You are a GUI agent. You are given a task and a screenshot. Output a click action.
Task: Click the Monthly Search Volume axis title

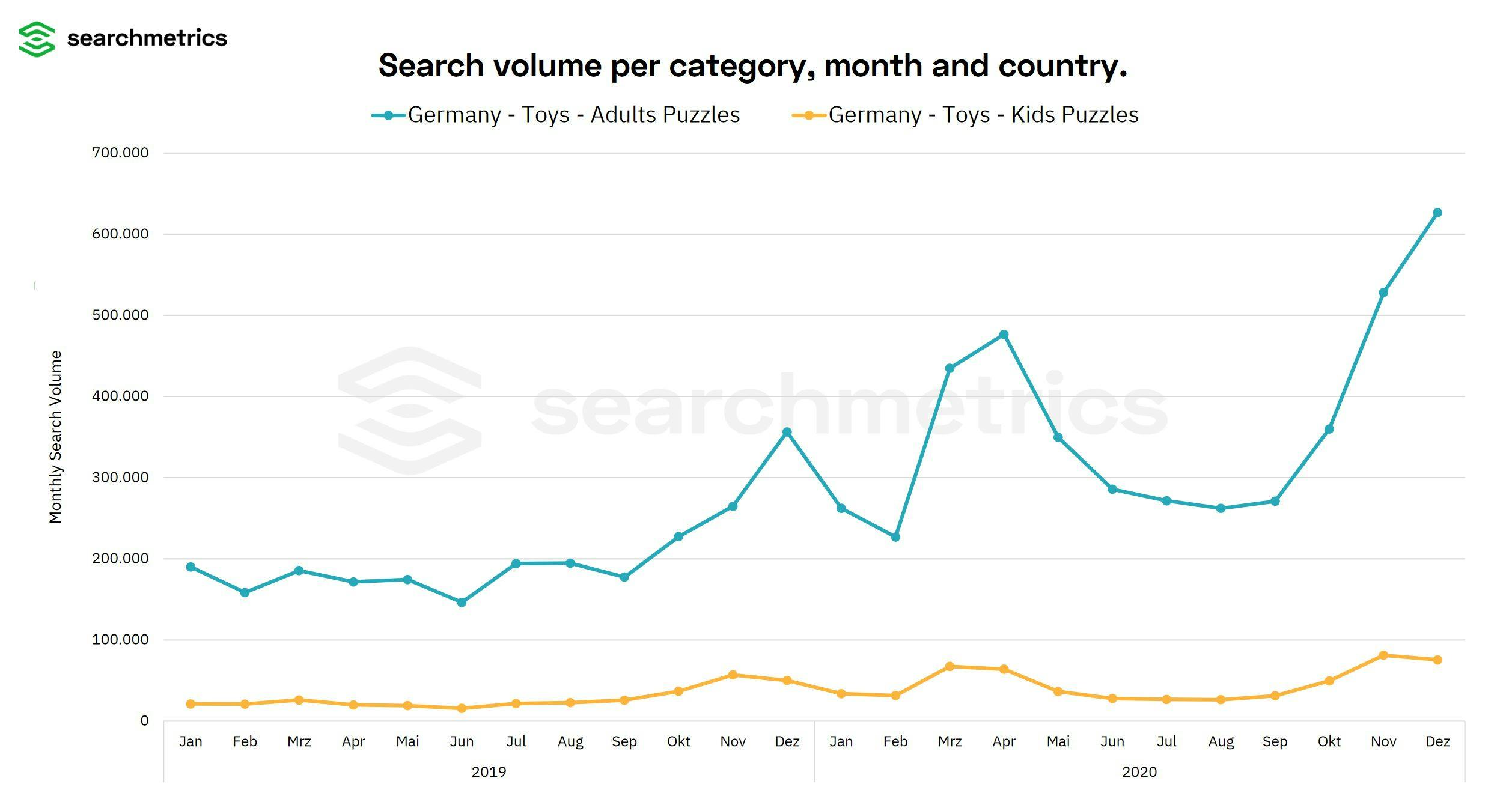(x=55, y=437)
